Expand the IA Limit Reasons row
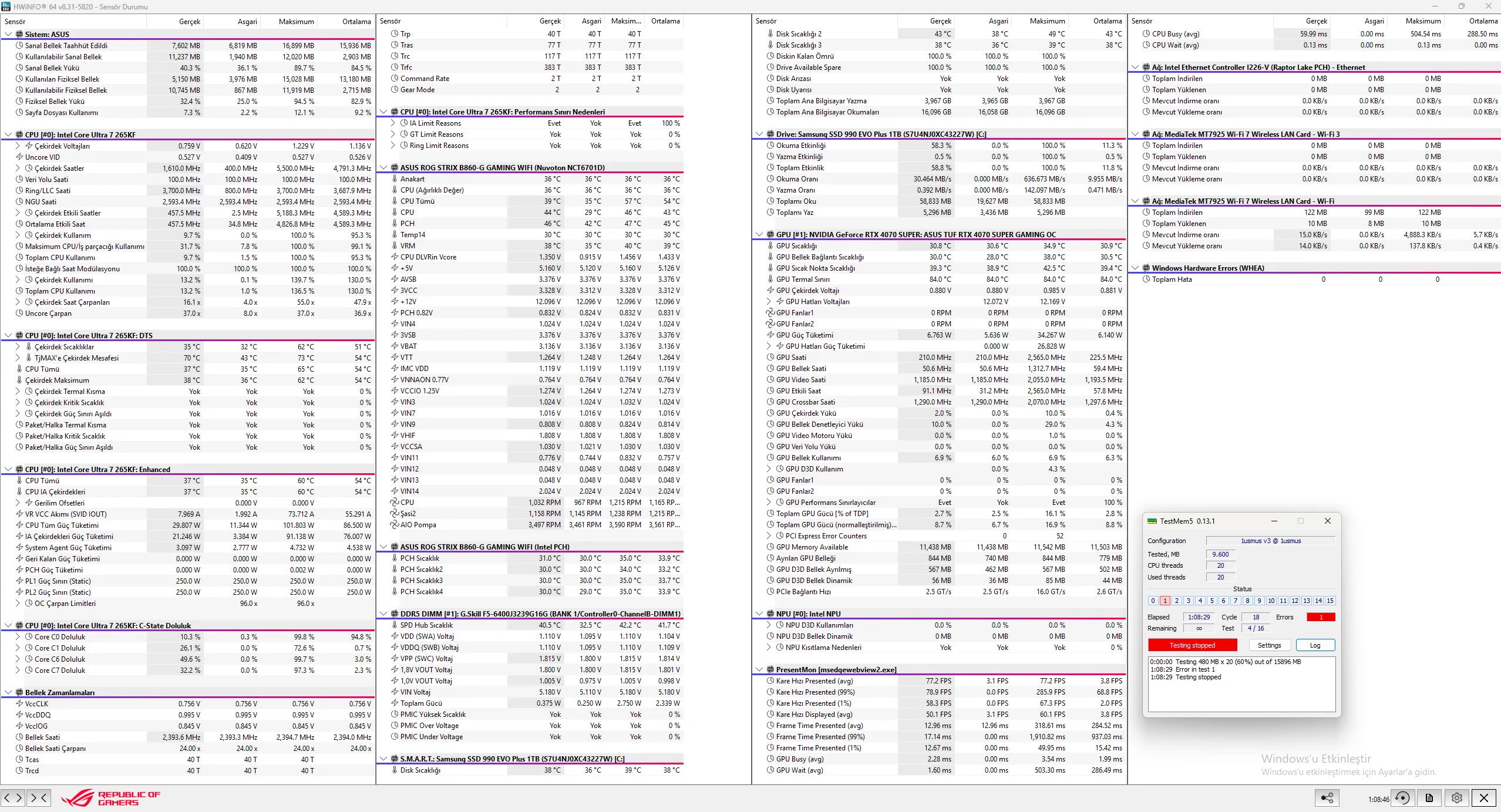The height and width of the screenshot is (812, 1501). [393, 123]
